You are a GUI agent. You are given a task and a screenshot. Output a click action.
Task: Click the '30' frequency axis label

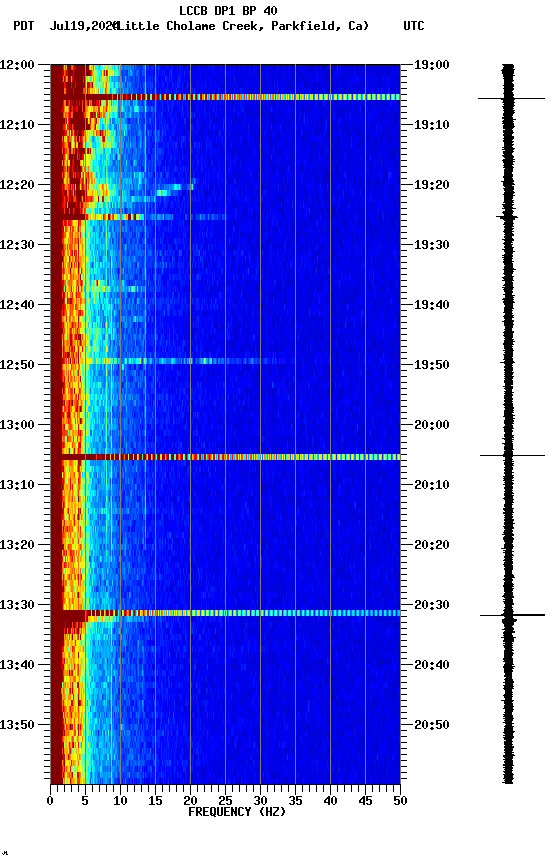click(260, 801)
